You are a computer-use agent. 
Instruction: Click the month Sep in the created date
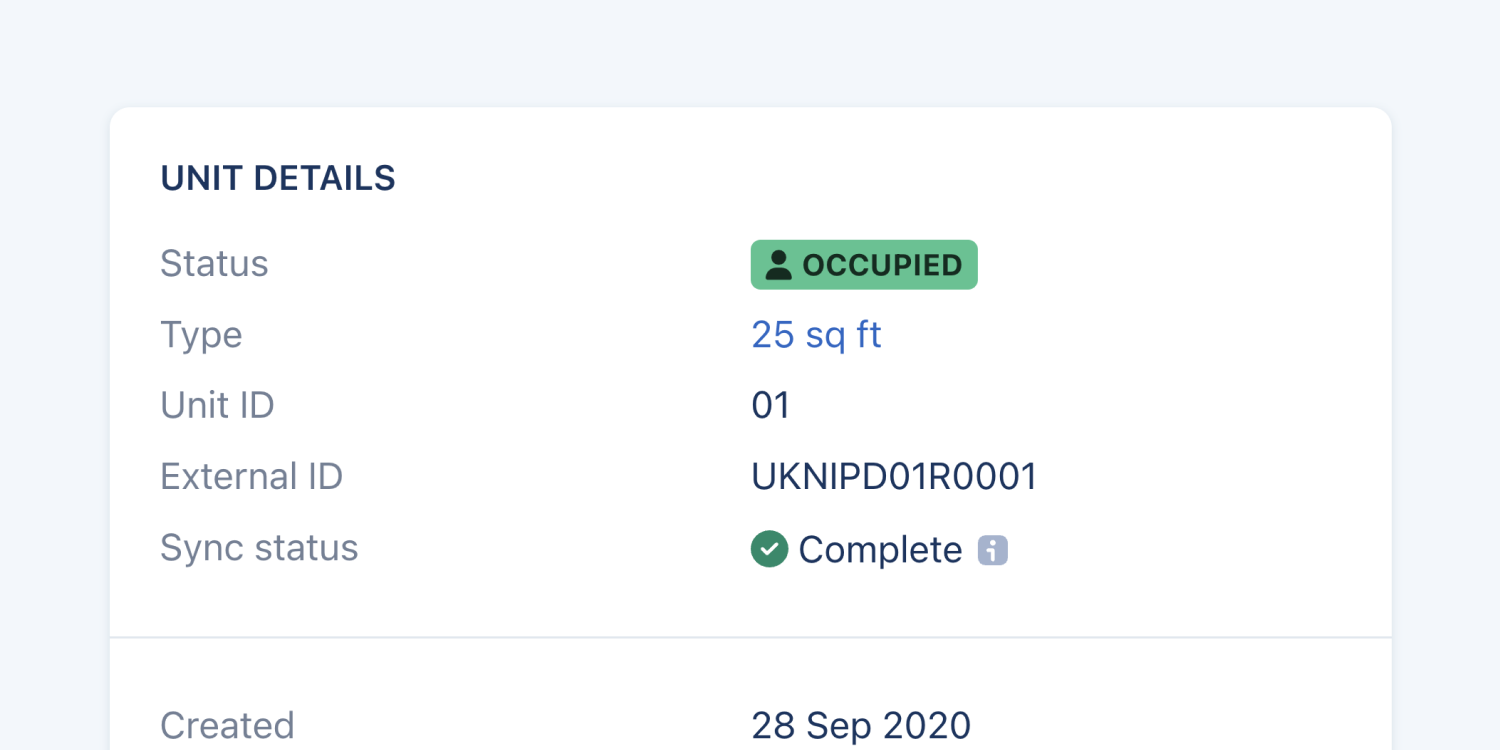click(836, 725)
